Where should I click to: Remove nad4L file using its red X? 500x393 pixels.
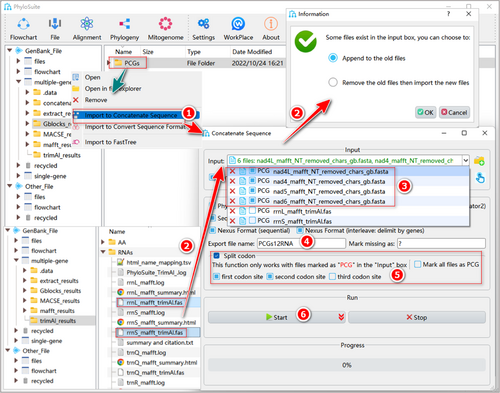232,171
